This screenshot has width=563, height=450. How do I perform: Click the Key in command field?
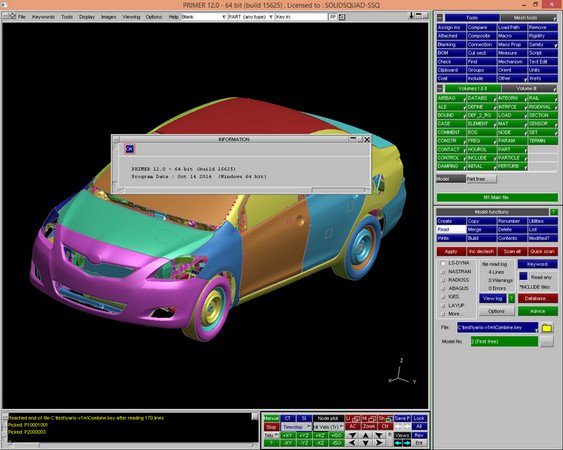click(302, 17)
